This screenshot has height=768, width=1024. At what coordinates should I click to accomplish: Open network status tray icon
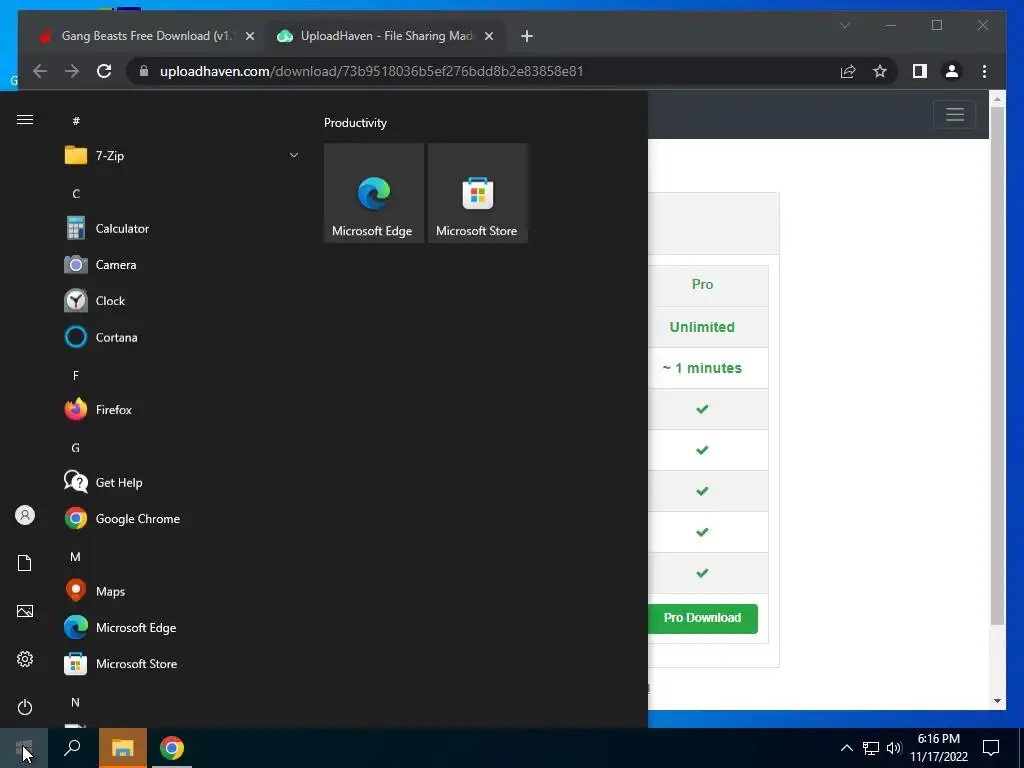(871, 748)
